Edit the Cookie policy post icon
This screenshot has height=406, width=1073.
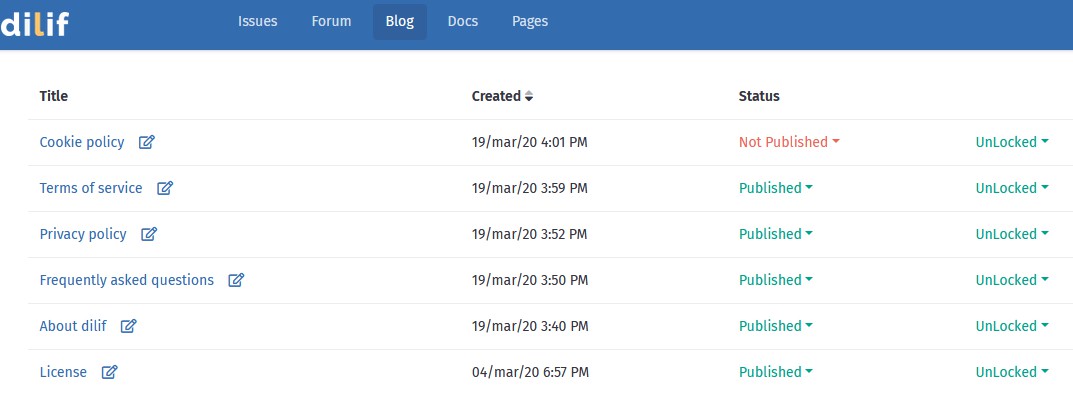[146, 142]
